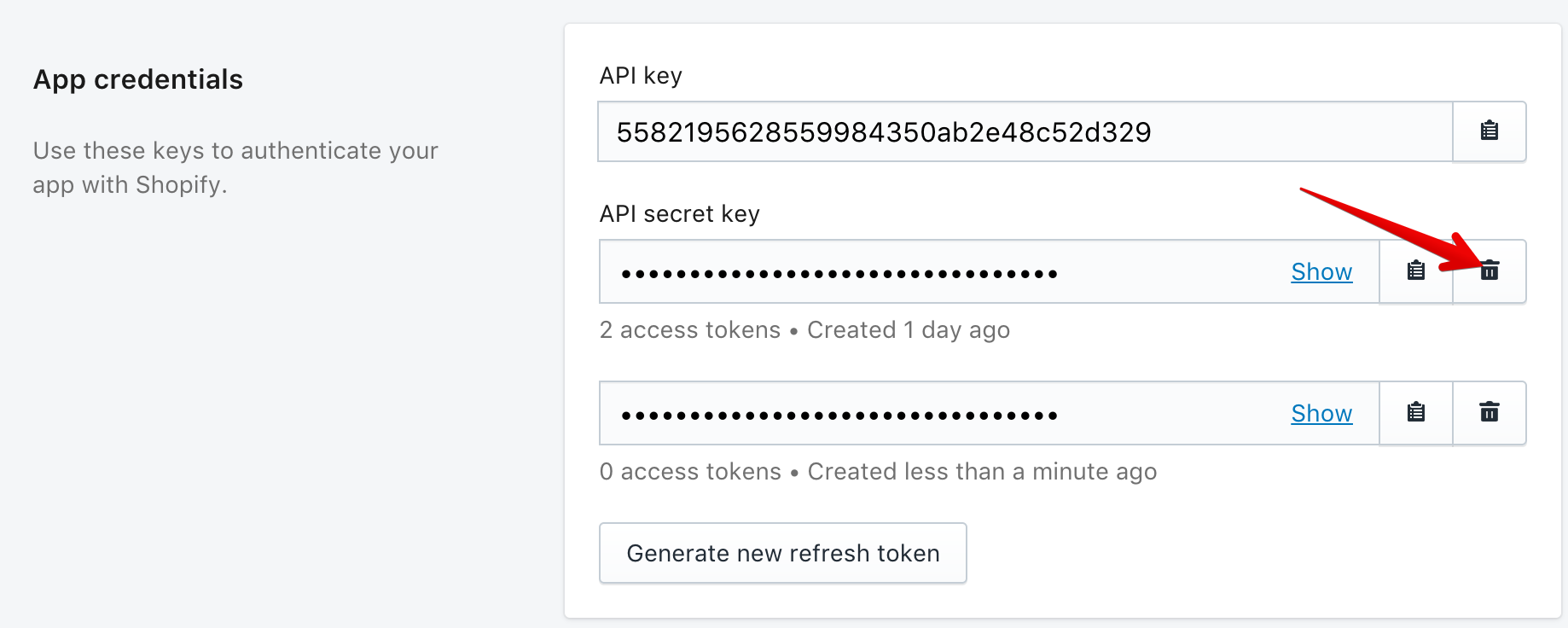Image resolution: width=1568 pixels, height=628 pixels.
Task: Copy the secret key created 1 day ago
Action: tap(1416, 271)
